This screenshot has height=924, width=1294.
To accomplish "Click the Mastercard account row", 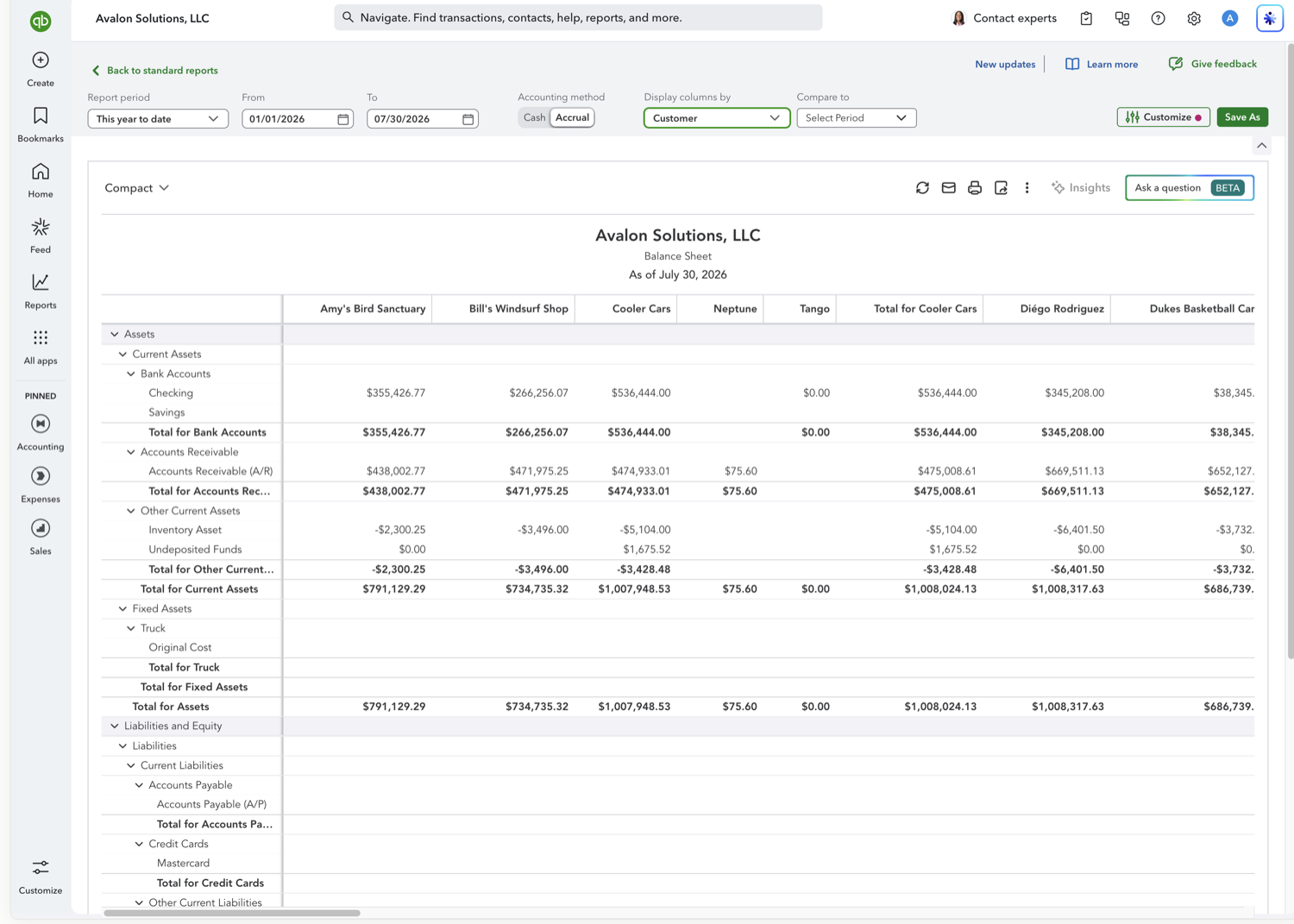I will coord(183,864).
